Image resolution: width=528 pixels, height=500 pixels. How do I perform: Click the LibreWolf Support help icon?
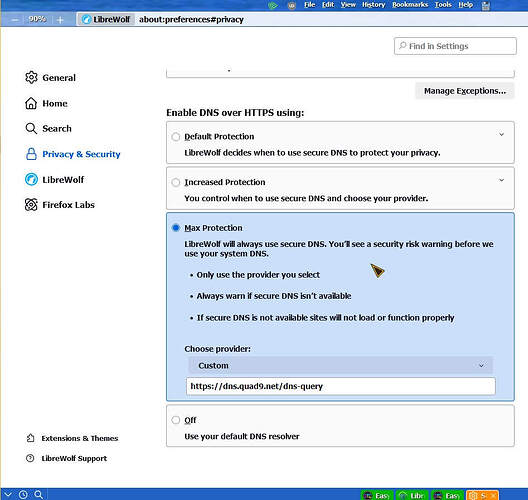pos(30,458)
